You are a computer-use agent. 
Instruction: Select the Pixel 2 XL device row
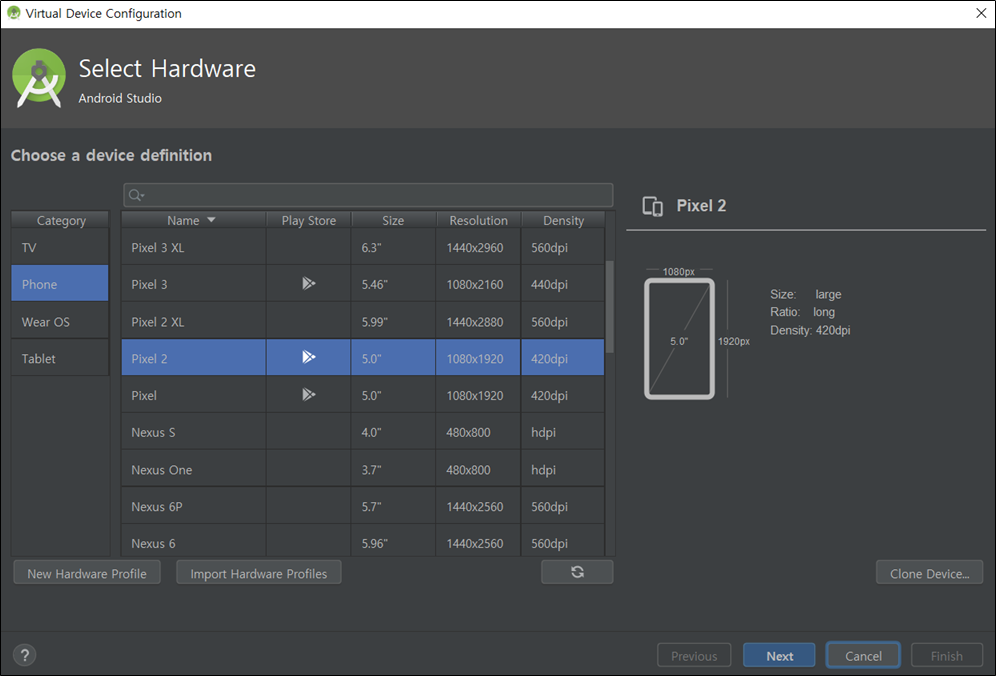(363, 321)
